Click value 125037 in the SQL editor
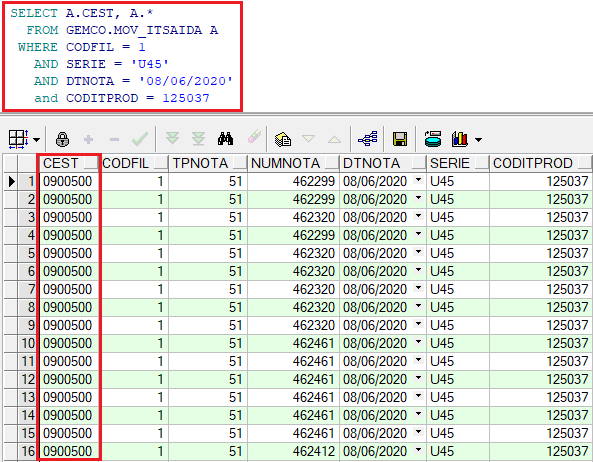The width and height of the screenshot is (593, 462). tap(186, 98)
